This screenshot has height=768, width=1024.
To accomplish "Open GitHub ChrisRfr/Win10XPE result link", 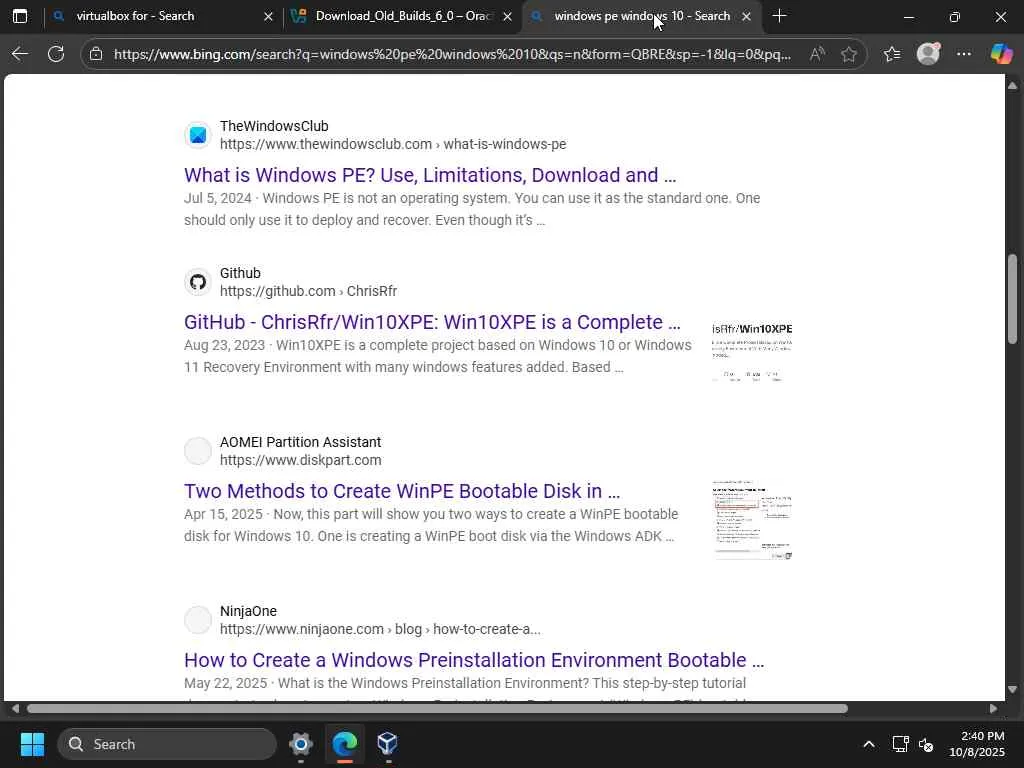I will [432, 322].
